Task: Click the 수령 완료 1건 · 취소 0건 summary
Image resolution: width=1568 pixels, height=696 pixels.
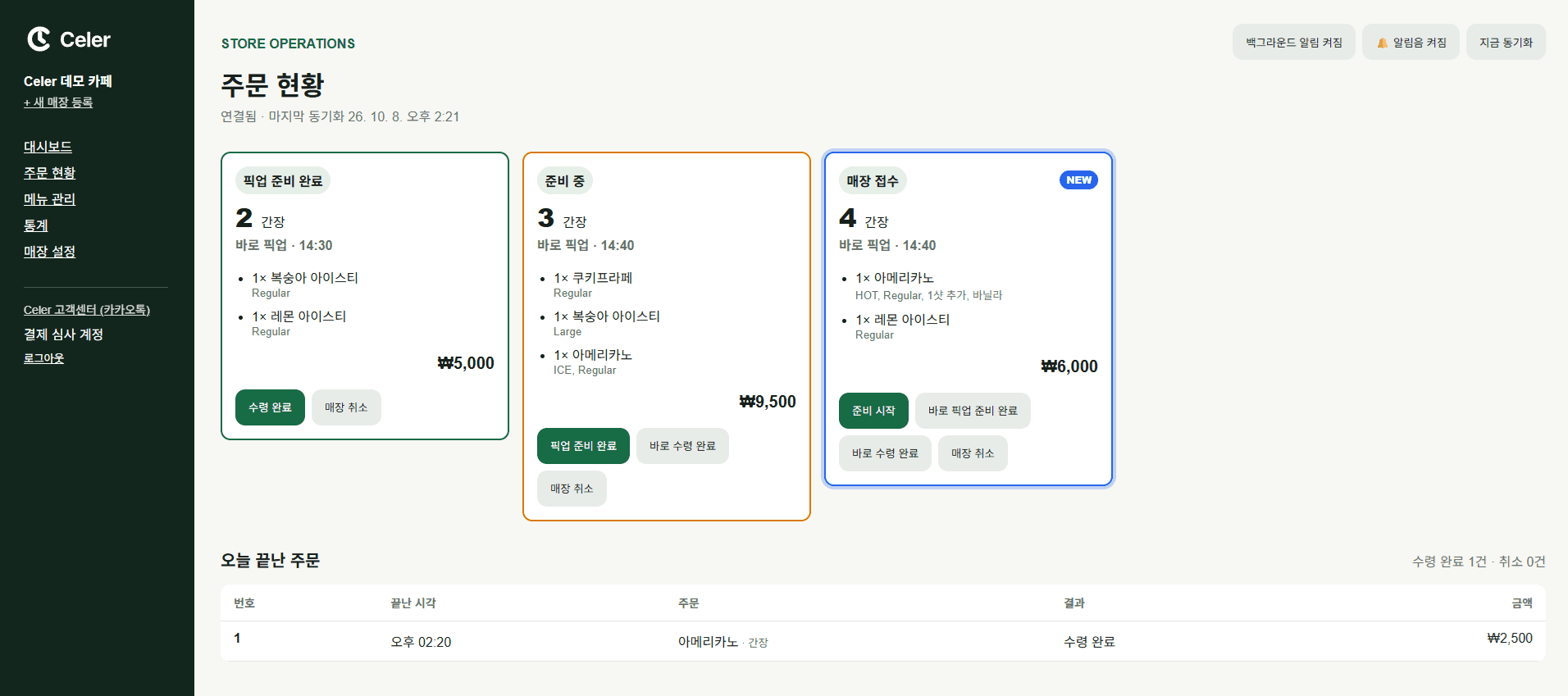Action: point(1479,562)
